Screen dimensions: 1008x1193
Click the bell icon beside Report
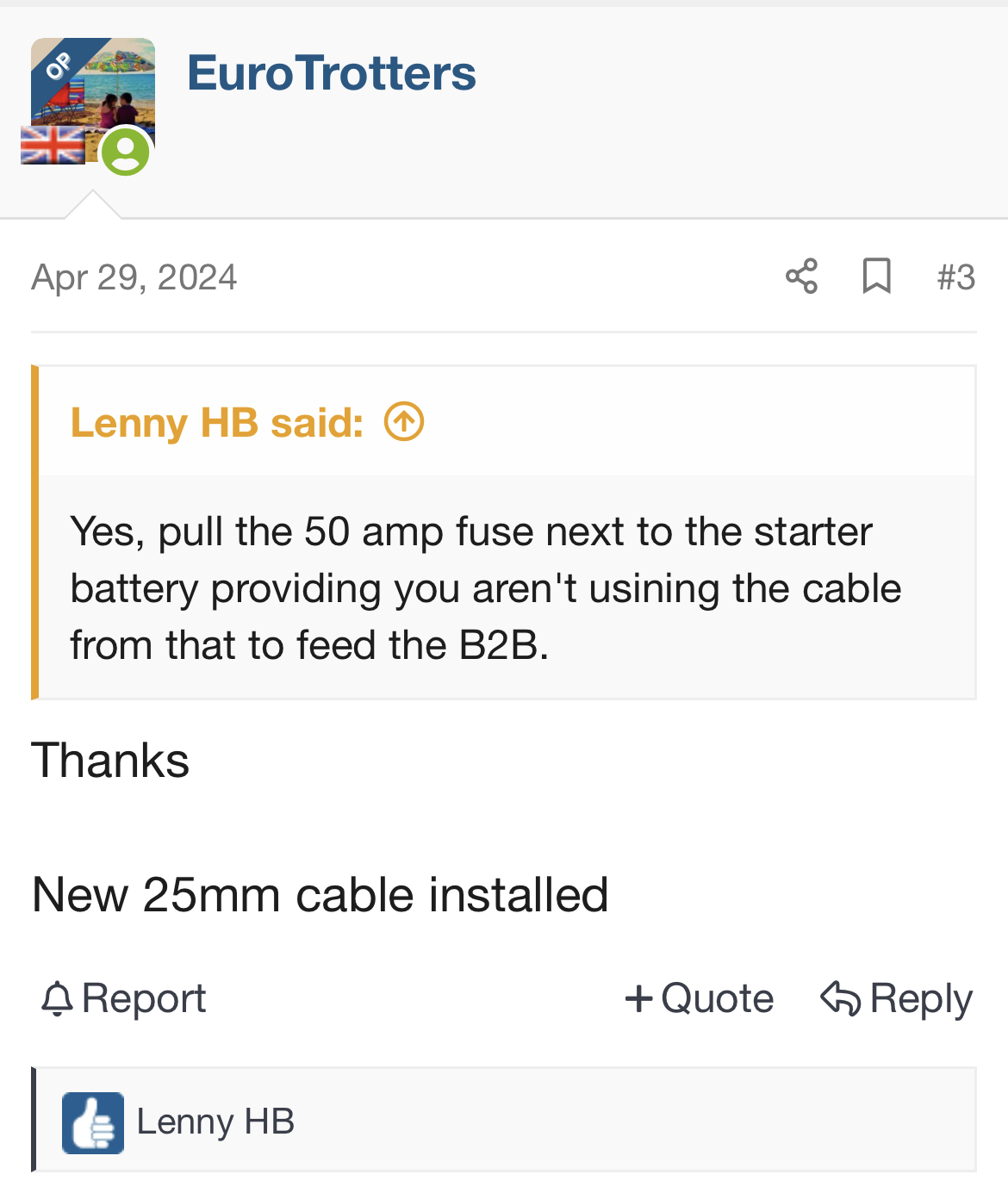pyautogui.click(x=58, y=999)
